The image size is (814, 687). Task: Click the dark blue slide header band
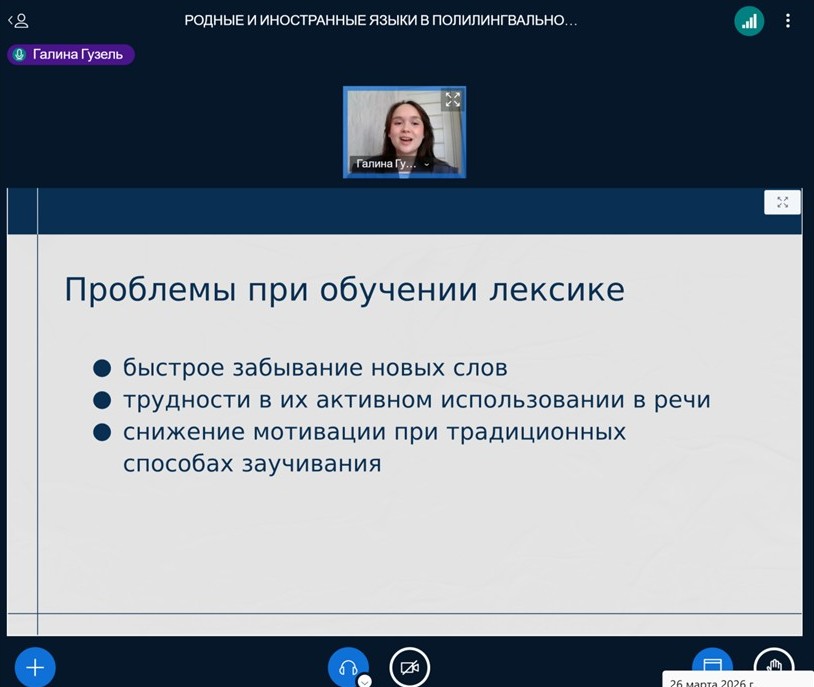point(400,211)
